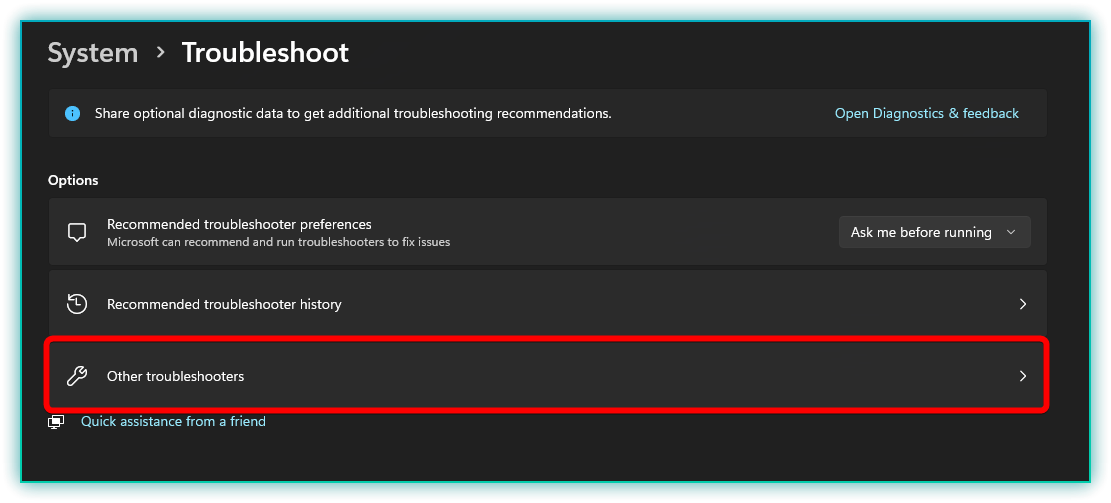Open Diagnostics & feedback link
Image resolution: width=1111 pixels, height=503 pixels.
(926, 114)
